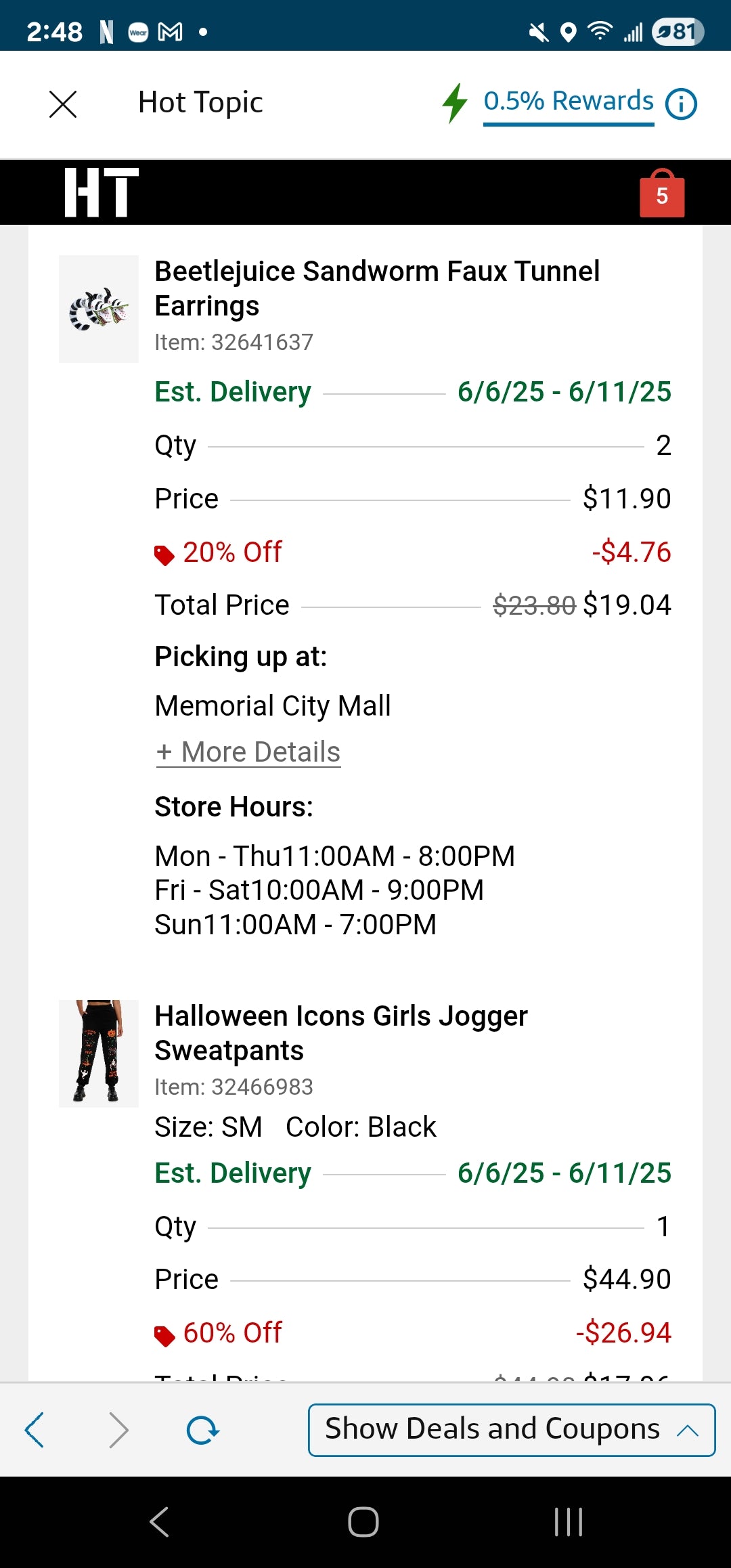Tap the HT logo
731x1568 pixels.
[102, 193]
